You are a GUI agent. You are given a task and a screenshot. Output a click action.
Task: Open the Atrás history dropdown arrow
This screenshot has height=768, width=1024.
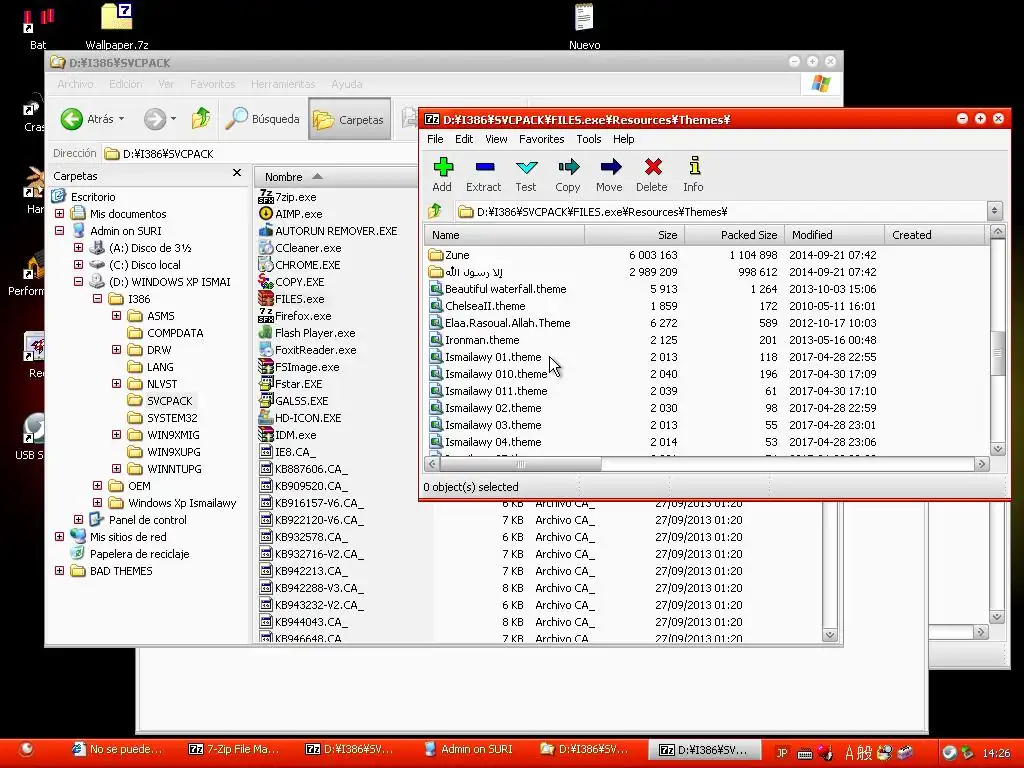pos(121,119)
